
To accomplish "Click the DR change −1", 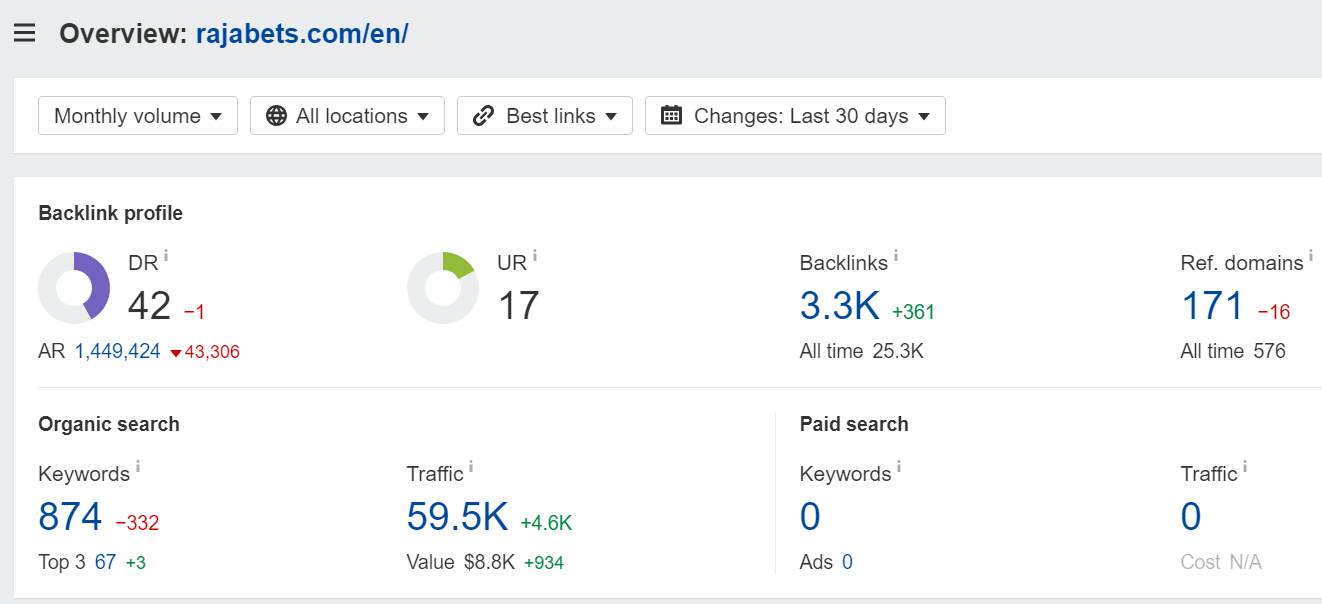I will coord(195,312).
